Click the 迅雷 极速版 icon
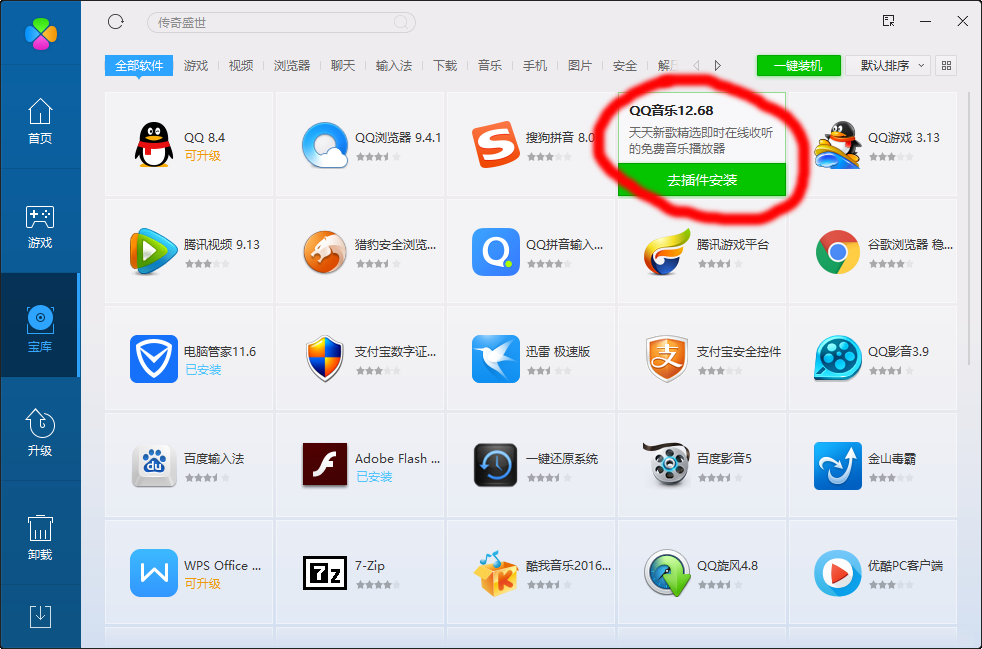Viewport: 982px width, 649px height. click(x=495, y=359)
